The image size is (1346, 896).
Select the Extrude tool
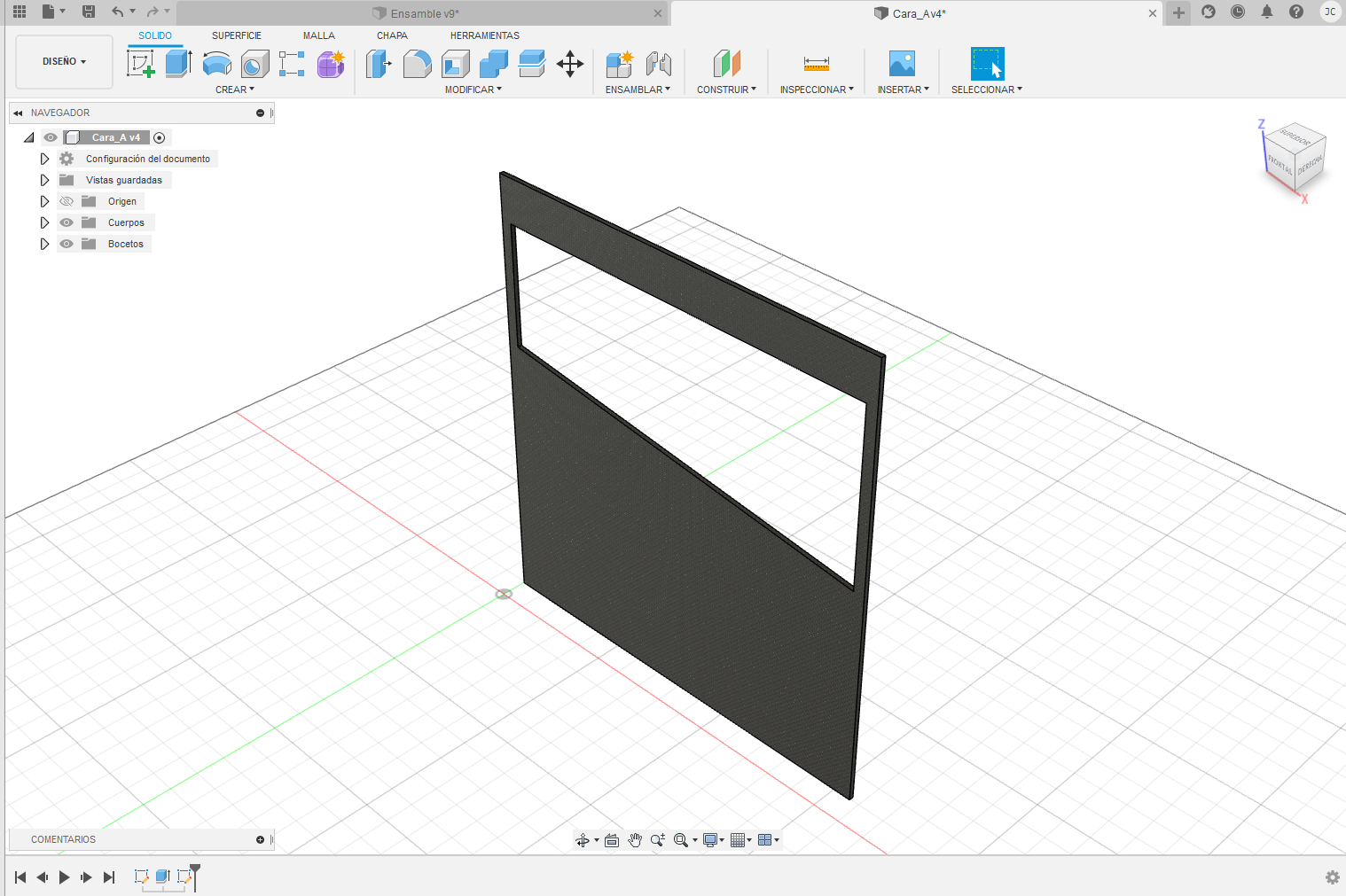[178, 64]
